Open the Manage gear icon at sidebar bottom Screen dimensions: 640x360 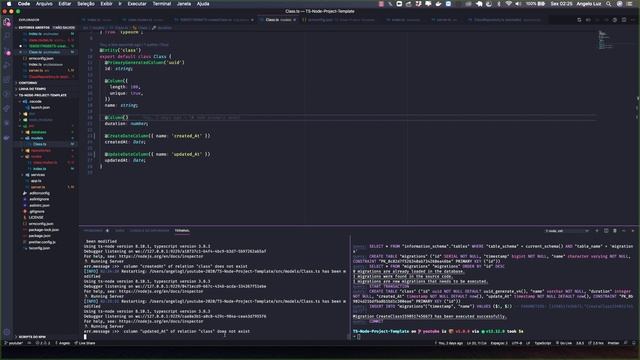point(7,332)
